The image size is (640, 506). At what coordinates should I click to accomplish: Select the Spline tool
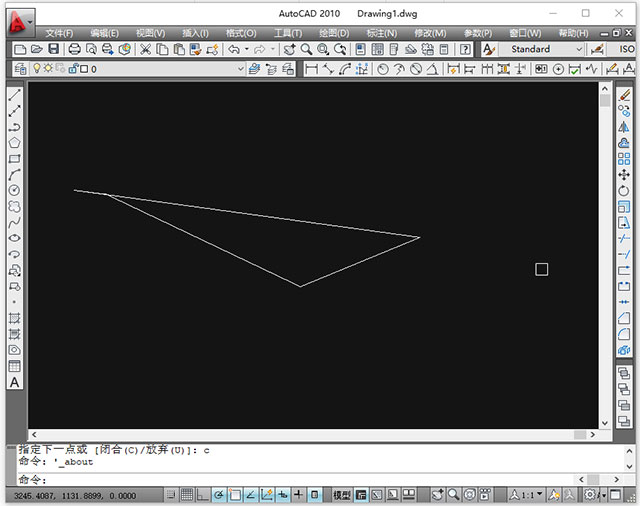14,222
